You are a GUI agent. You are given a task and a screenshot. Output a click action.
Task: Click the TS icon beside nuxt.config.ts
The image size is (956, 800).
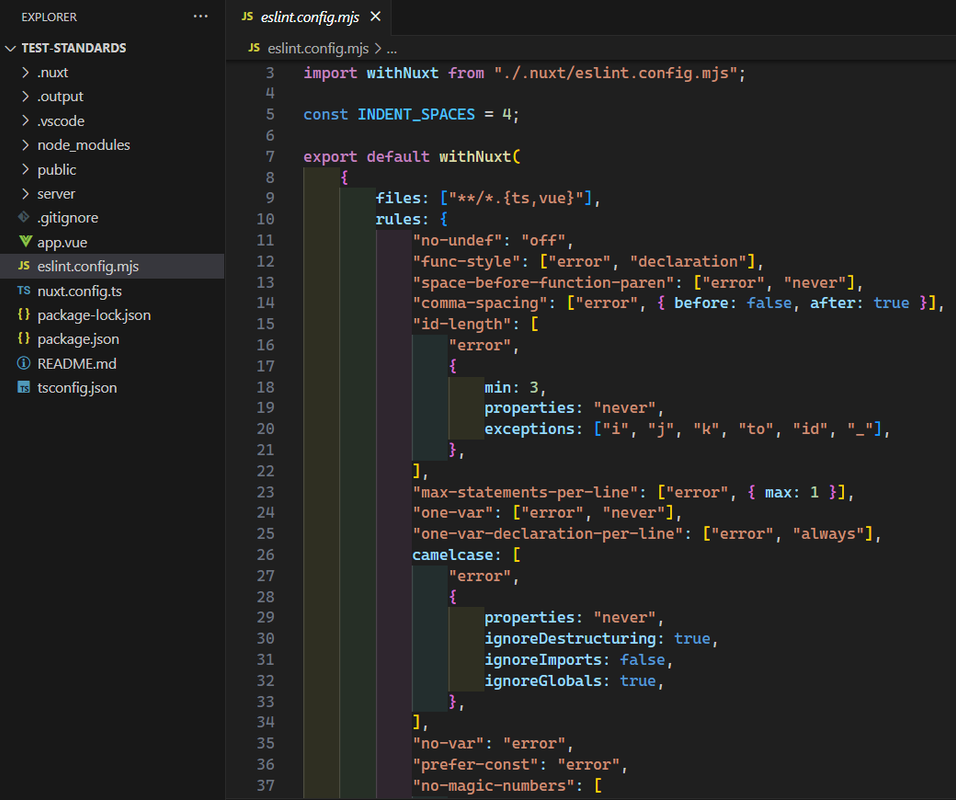click(x=24, y=290)
